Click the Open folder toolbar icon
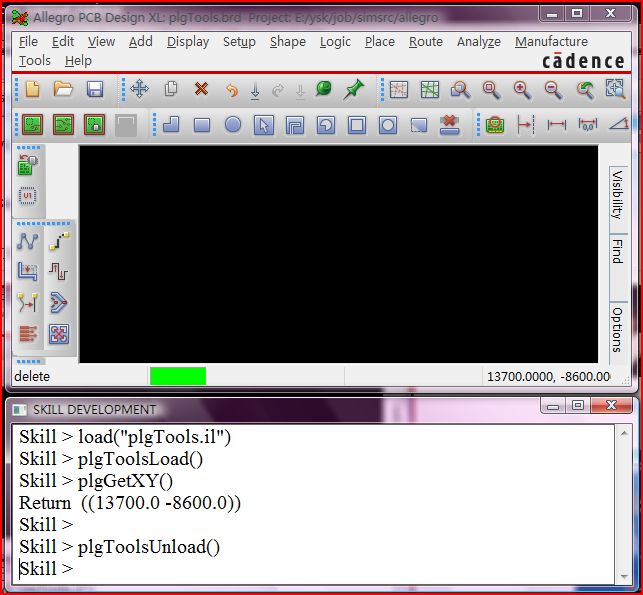The width and height of the screenshot is (643, 595). [63, 89]
